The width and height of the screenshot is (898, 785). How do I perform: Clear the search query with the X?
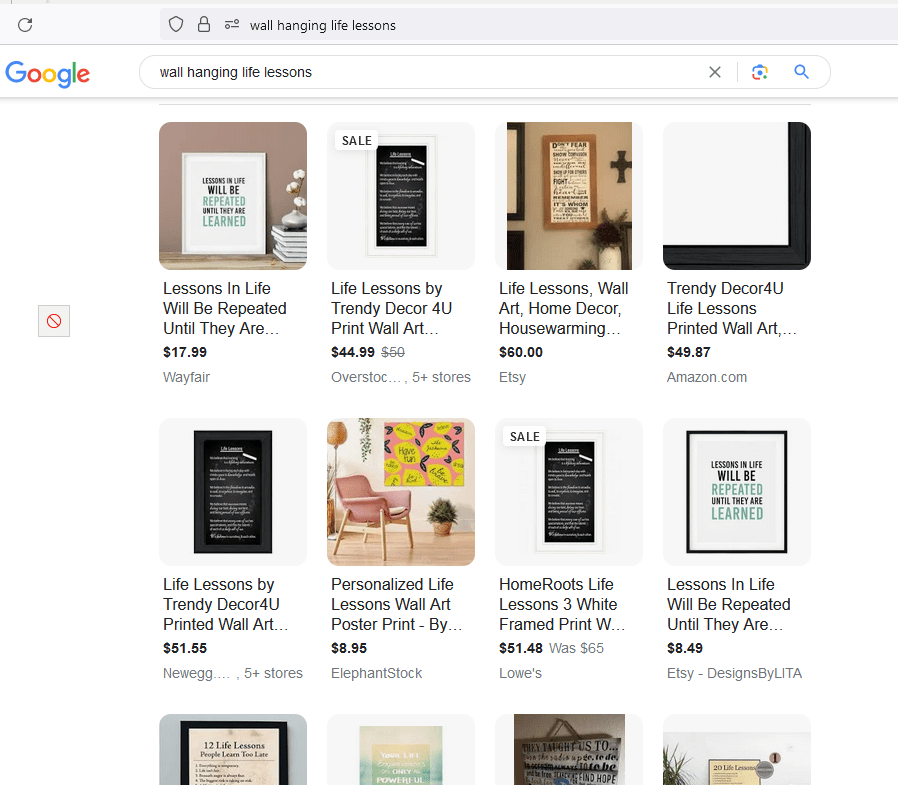tap(715, 72)
